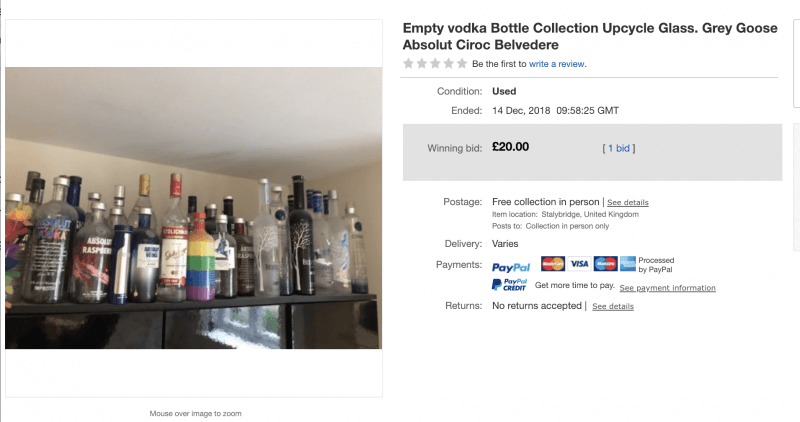Click the third rating star
The image size is (800, 422).
click(435, 64)
